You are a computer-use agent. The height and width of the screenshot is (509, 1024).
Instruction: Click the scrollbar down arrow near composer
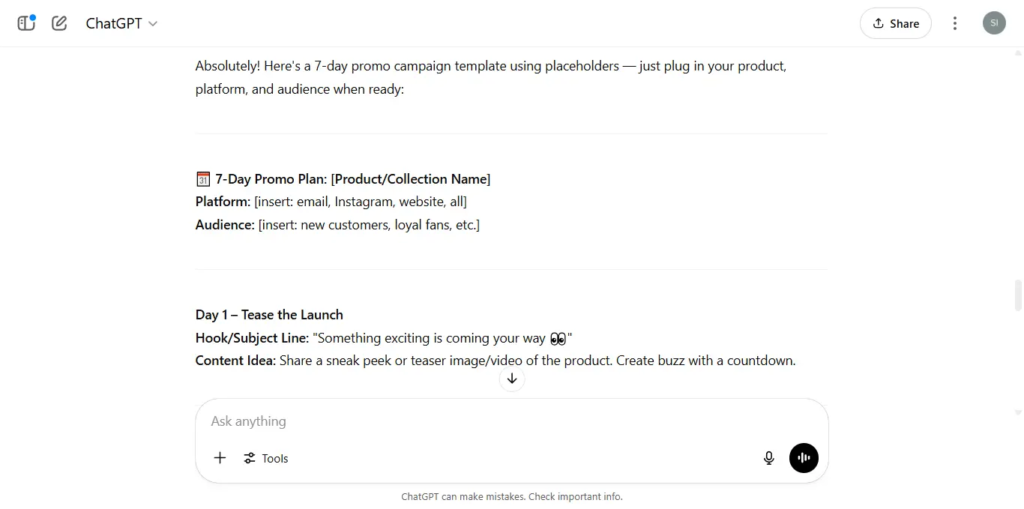(x=1017, y=412)
